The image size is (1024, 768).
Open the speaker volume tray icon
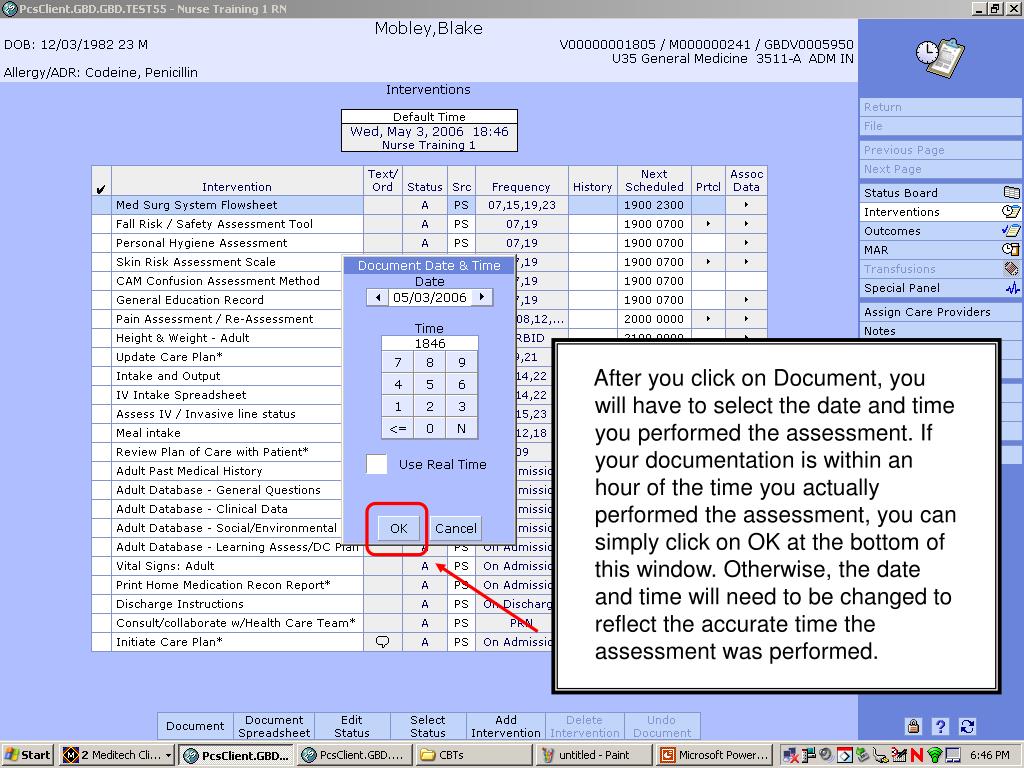coord(826,755)
